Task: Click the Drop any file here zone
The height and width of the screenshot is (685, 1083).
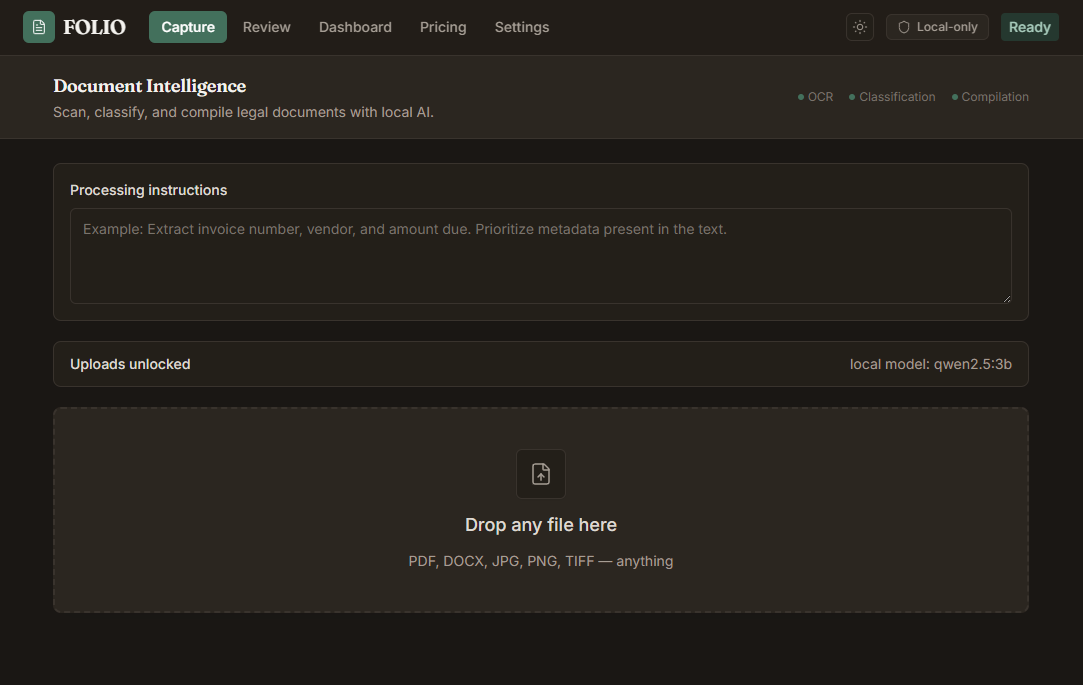Action: 541,510
